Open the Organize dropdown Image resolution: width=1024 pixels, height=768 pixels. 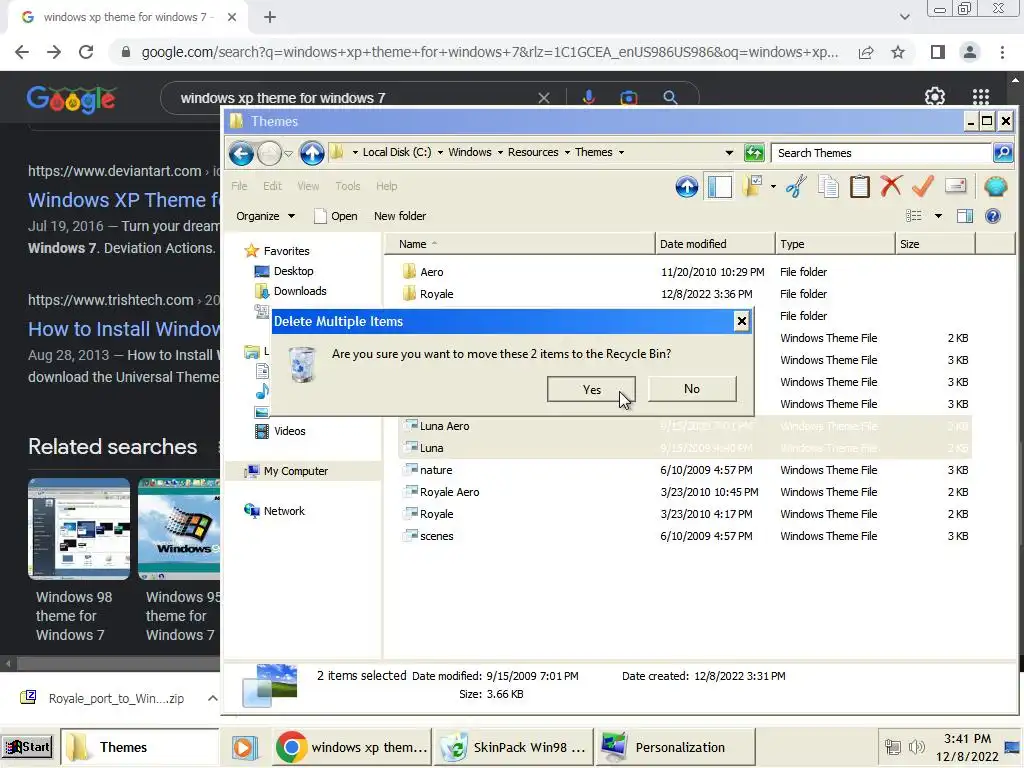(265, 216)
